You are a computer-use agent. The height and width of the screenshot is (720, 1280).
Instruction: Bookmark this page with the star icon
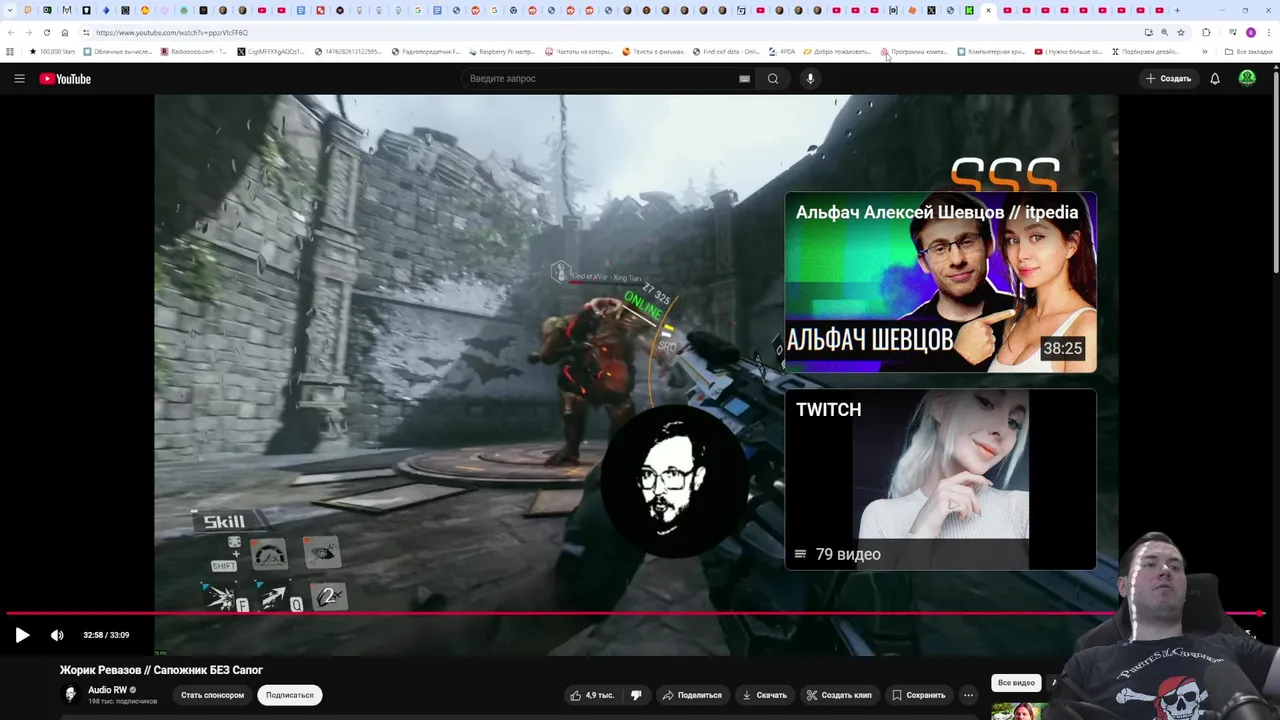1181,32
